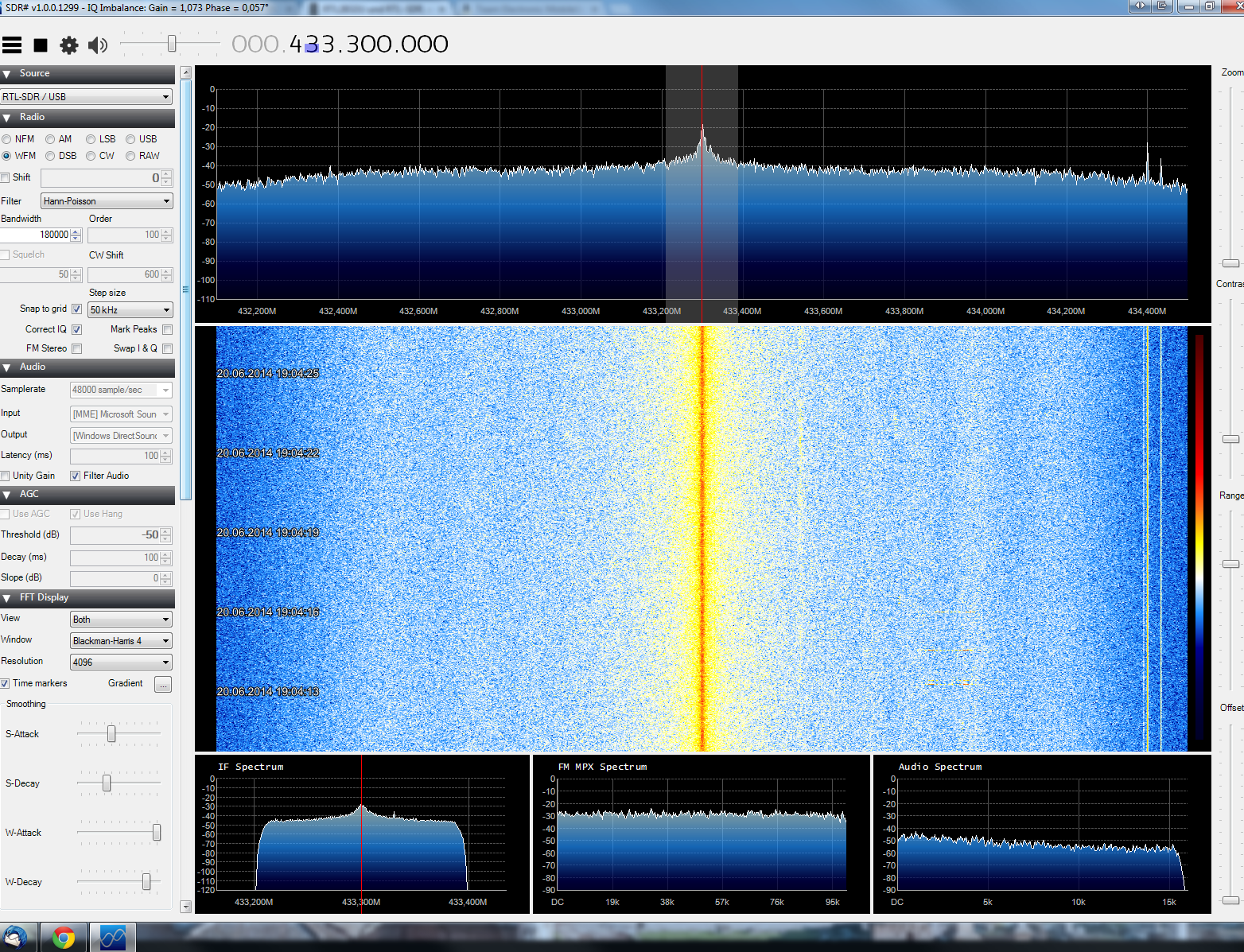Open the audio Output device dropdown
Viewport: 1244px width, 952px height.
(x=121, y=436)
